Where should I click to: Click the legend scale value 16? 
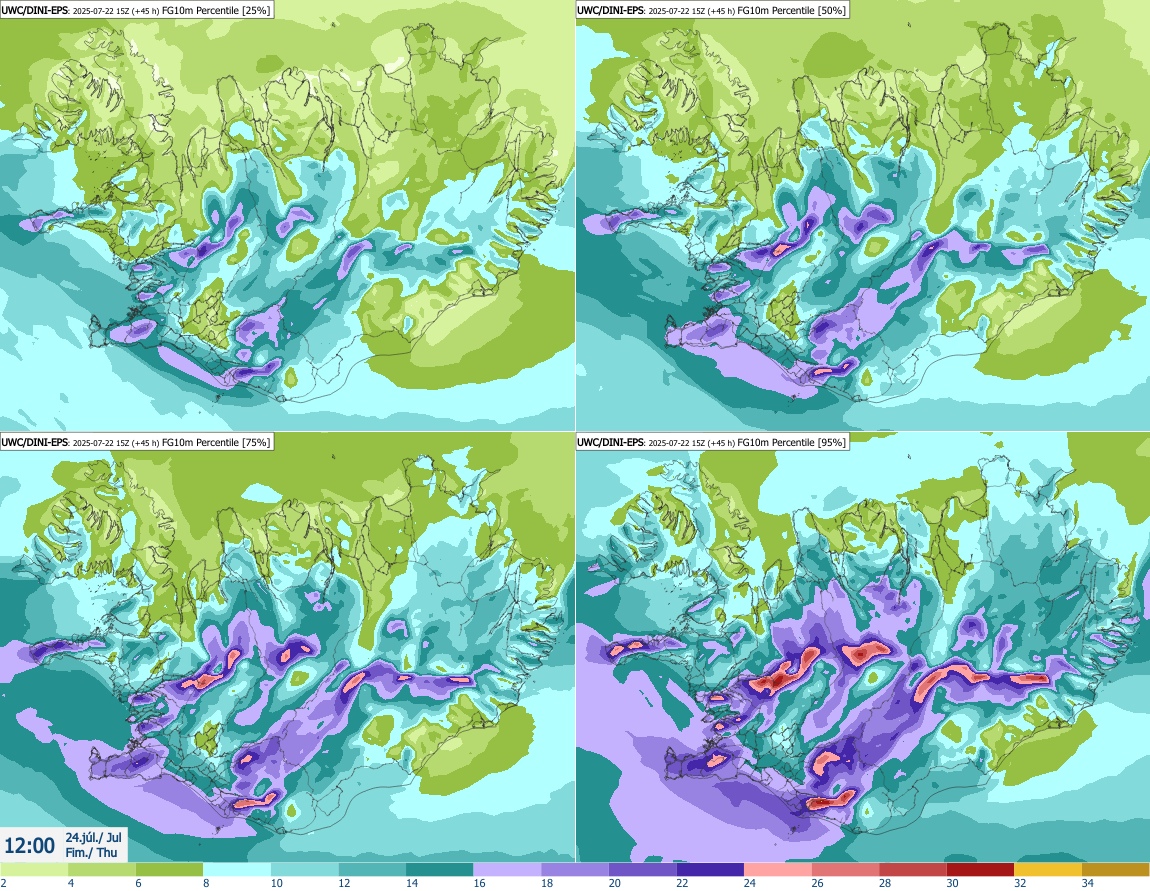[479, 883]
